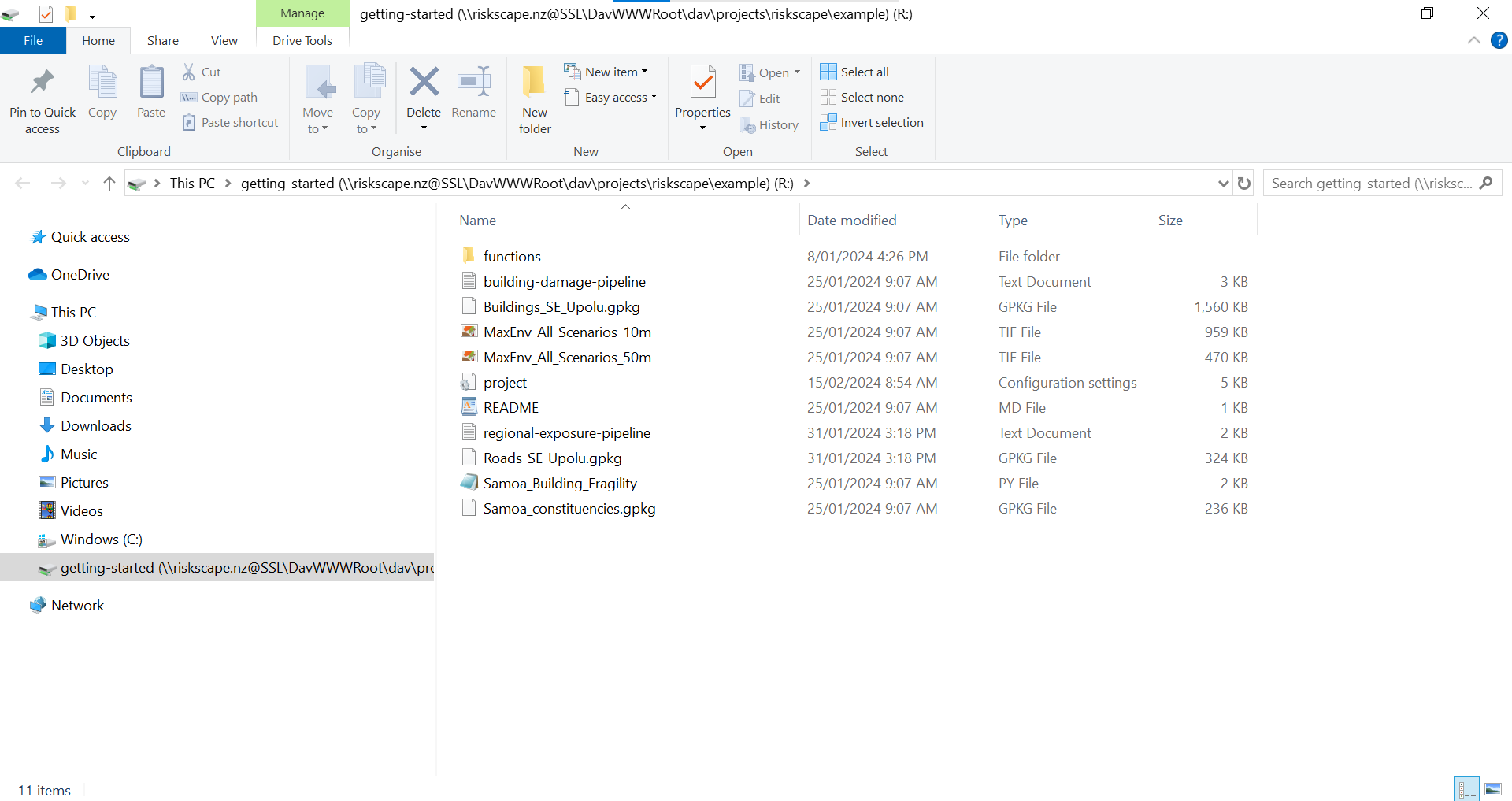
Task: Click the Rename icon
Action: coord(474,82)
